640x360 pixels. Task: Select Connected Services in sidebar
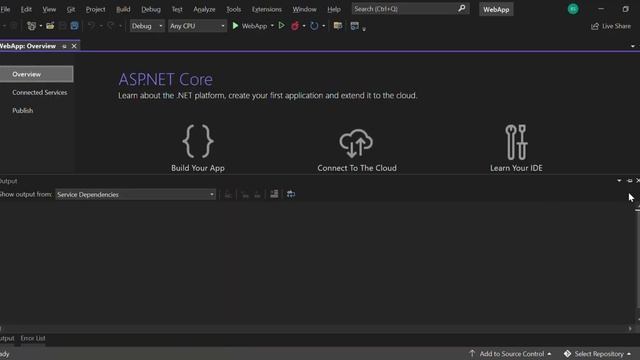[x=40, y=92]
